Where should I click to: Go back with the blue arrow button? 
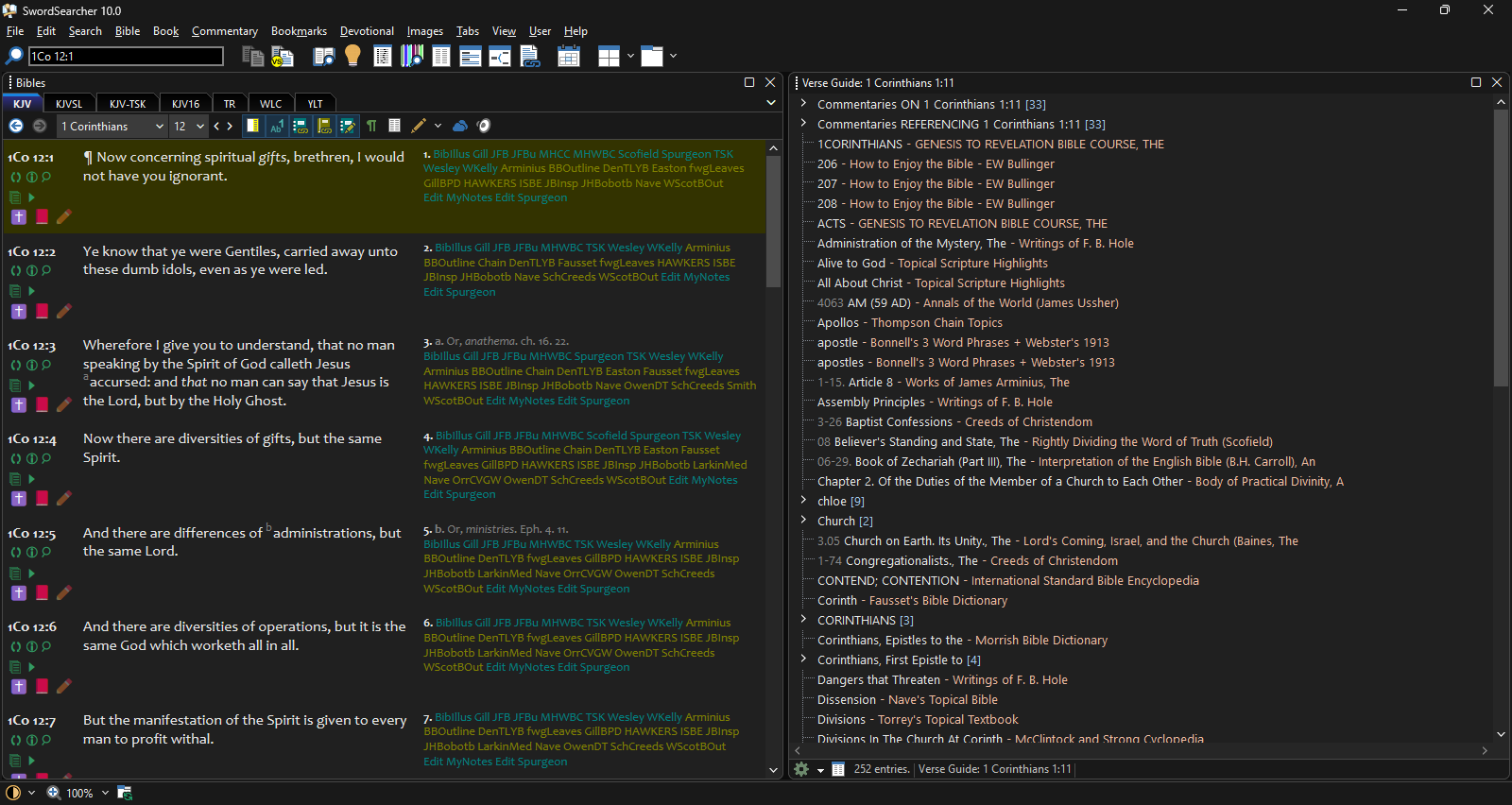(16, 126)
